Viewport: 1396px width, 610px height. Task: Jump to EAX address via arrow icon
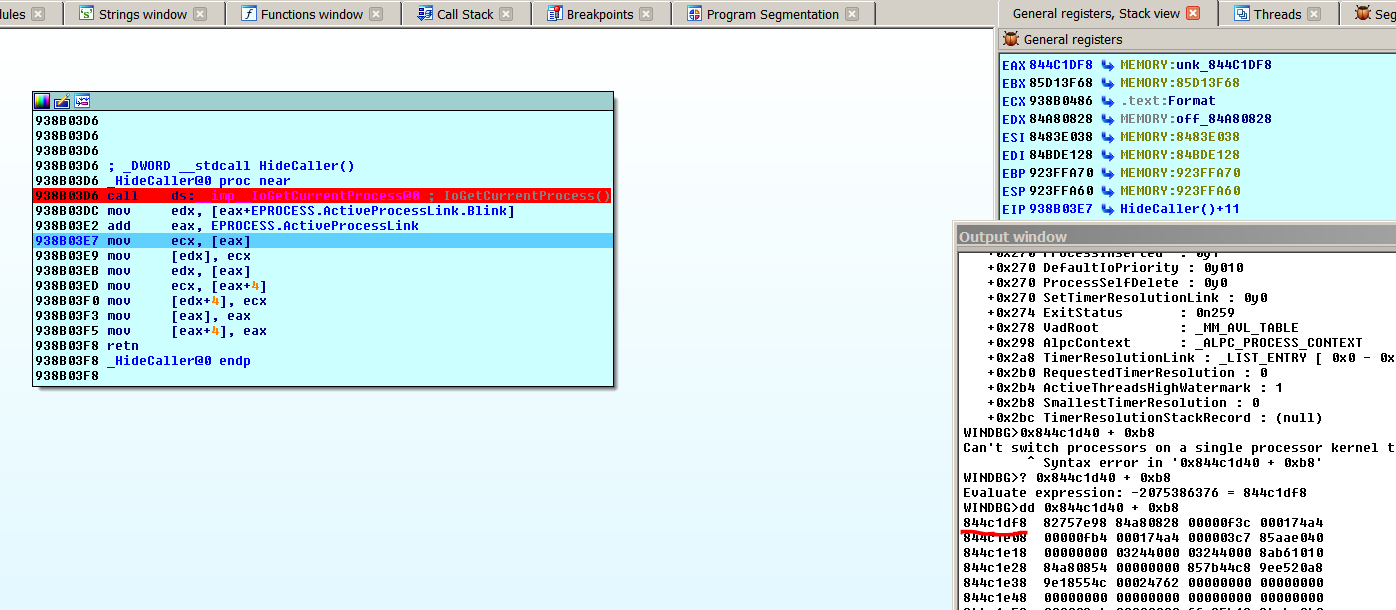click(x=1107, y=65)
